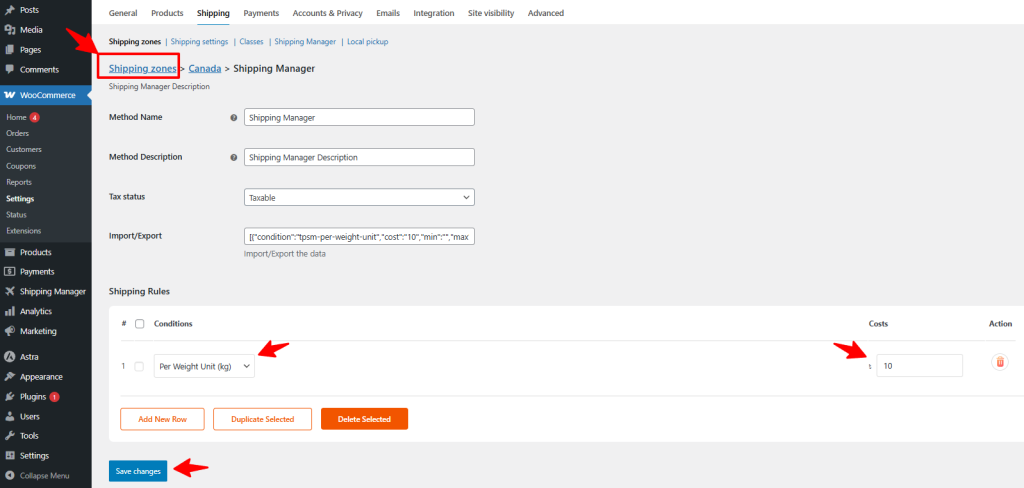Check the row 1 shipping rule checkbox
Viewport: 1024px width, 488px height.
click(x=139, y=366)
